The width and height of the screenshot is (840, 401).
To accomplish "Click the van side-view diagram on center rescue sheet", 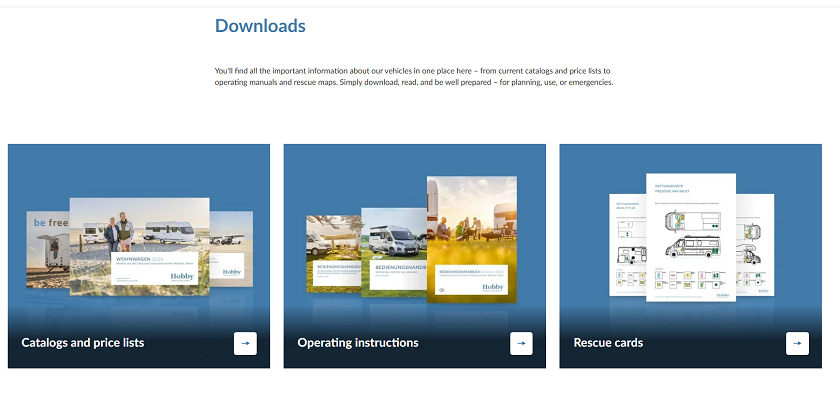I will pos(692,245).
